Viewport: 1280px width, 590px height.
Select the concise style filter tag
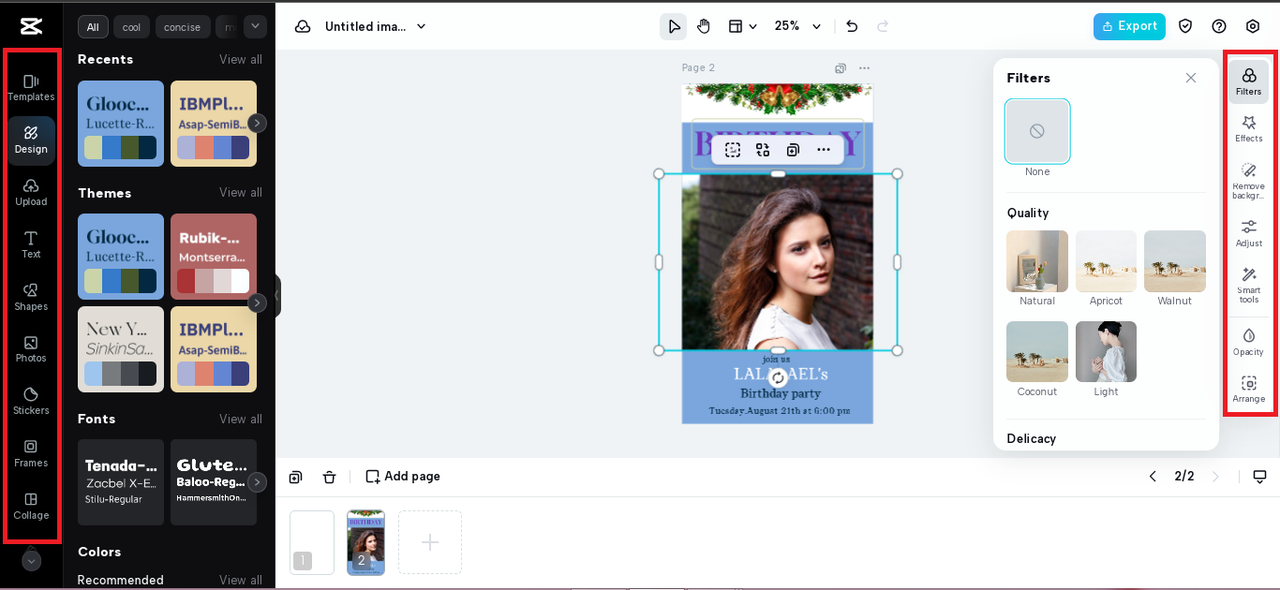(x=182, y=27)
